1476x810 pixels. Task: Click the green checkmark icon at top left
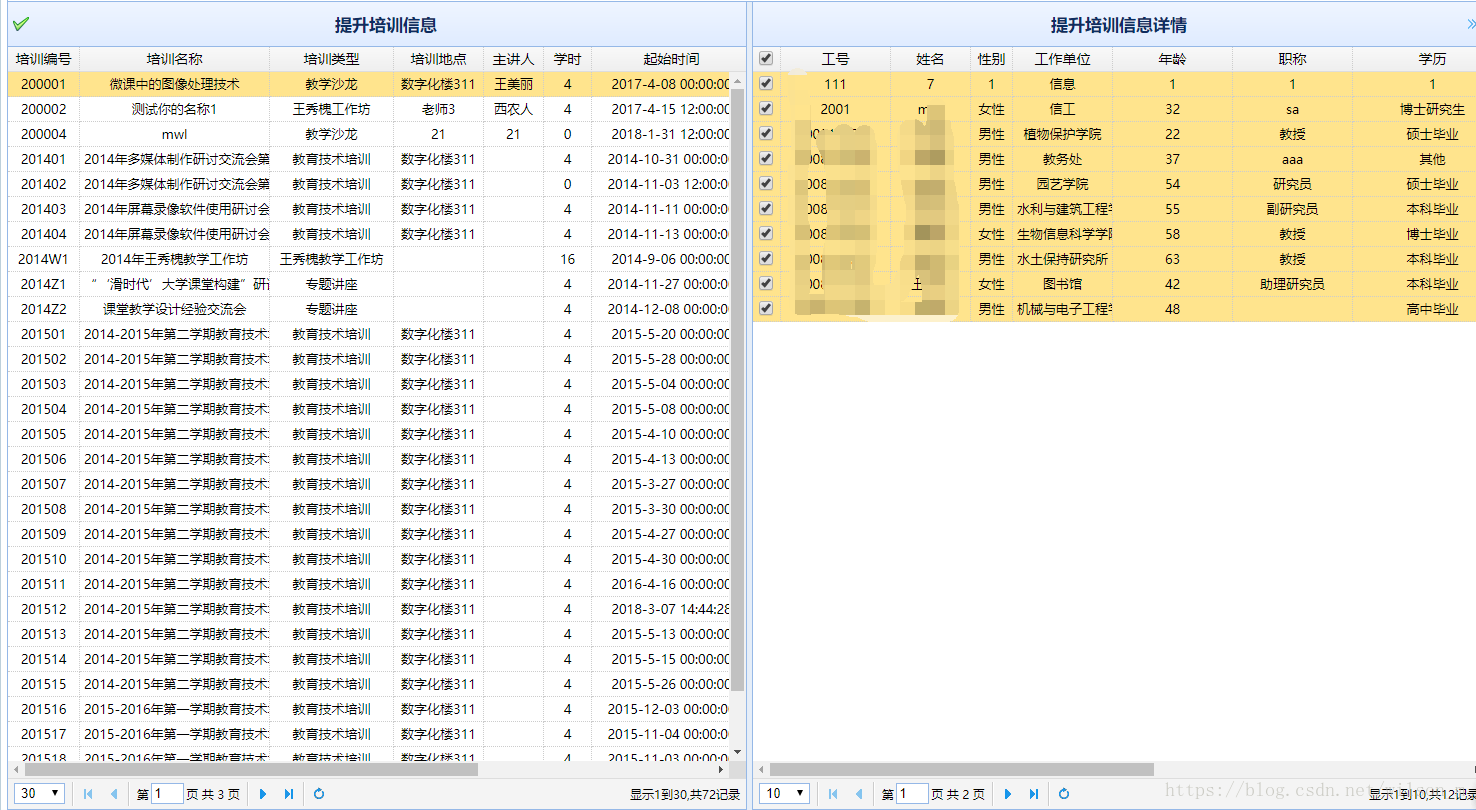pos(19,22)
